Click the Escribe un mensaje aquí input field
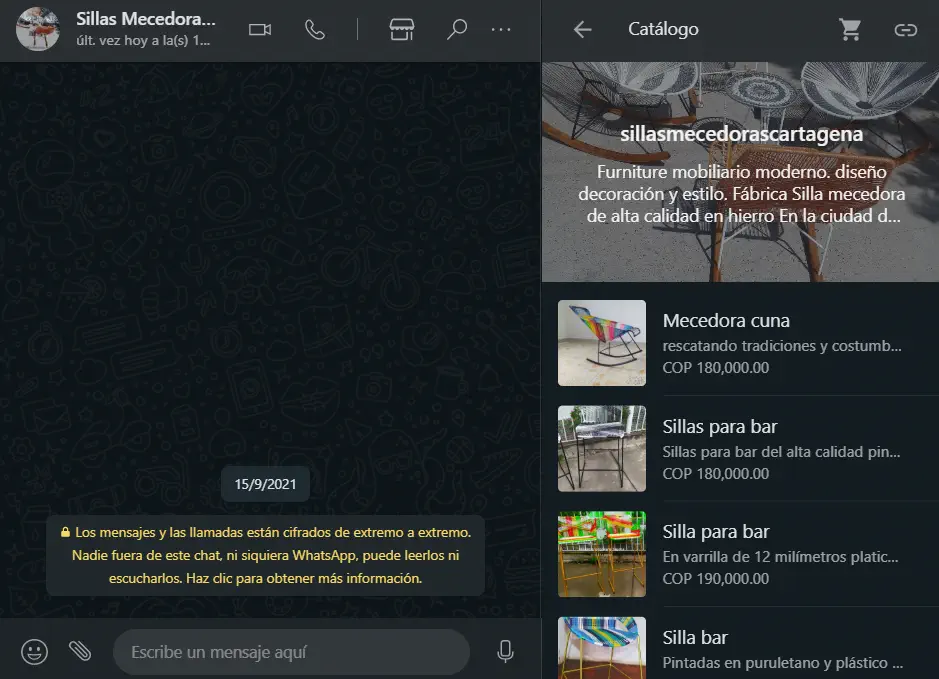The height and width of the screenshot is (679, 939). (290, 651)
